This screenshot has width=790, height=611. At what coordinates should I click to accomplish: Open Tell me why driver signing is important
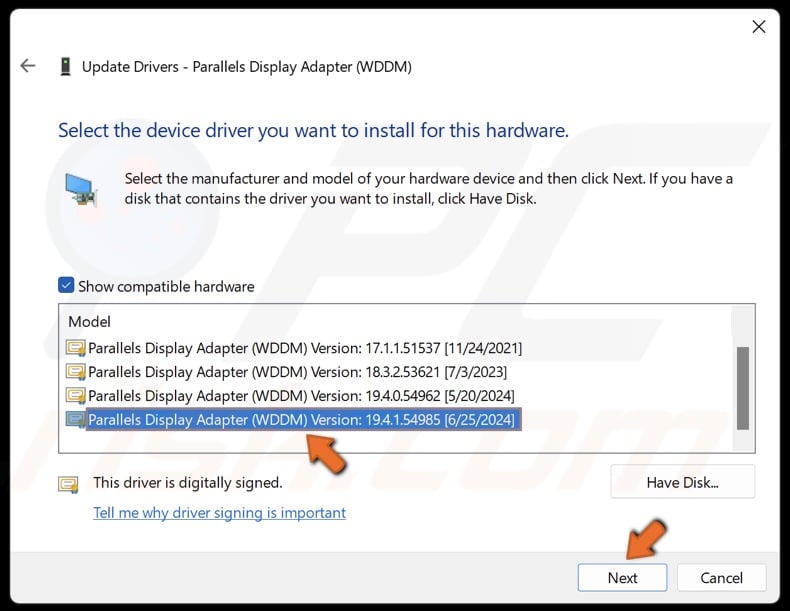click(220, 513)
